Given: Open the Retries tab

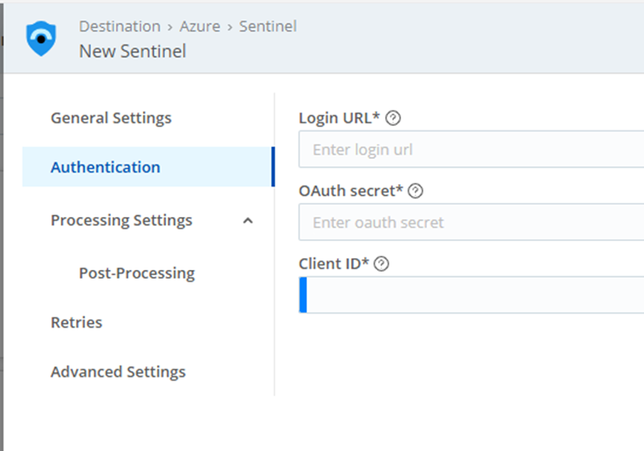Looking at the screenshot, I should point(76,322).
